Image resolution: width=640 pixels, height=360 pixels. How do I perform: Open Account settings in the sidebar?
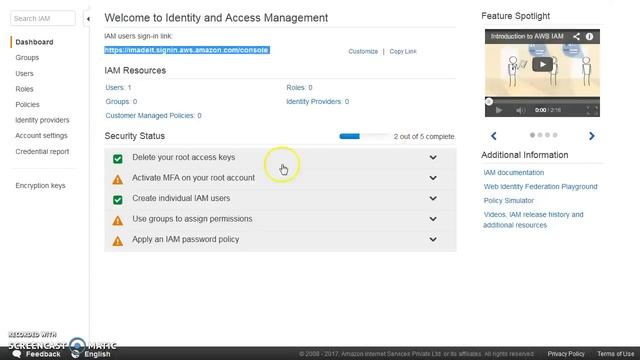41,136
